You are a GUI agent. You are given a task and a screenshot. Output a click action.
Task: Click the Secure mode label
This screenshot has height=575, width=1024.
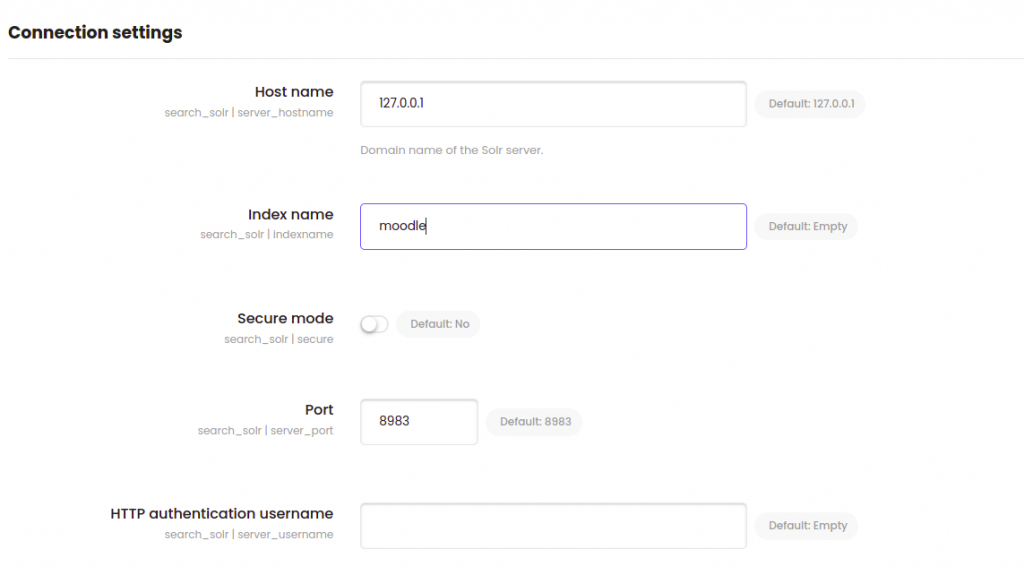pyautogui.click(x=285, y=318)
